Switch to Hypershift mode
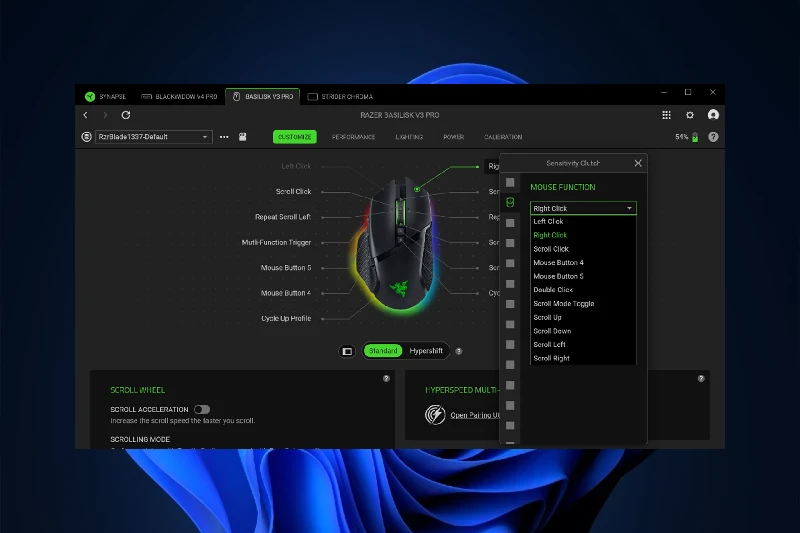 click(x=427, y=351)
